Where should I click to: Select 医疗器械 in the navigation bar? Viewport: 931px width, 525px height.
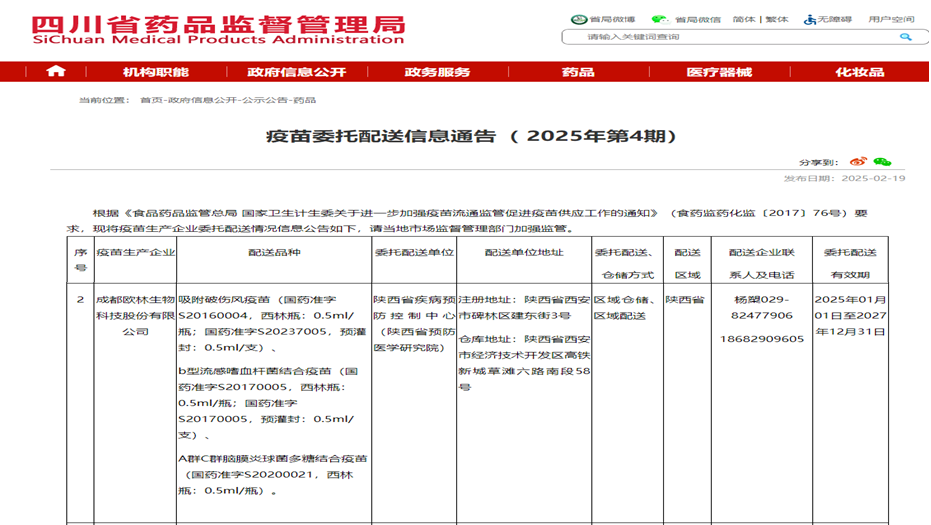click(x=719, y=72)
